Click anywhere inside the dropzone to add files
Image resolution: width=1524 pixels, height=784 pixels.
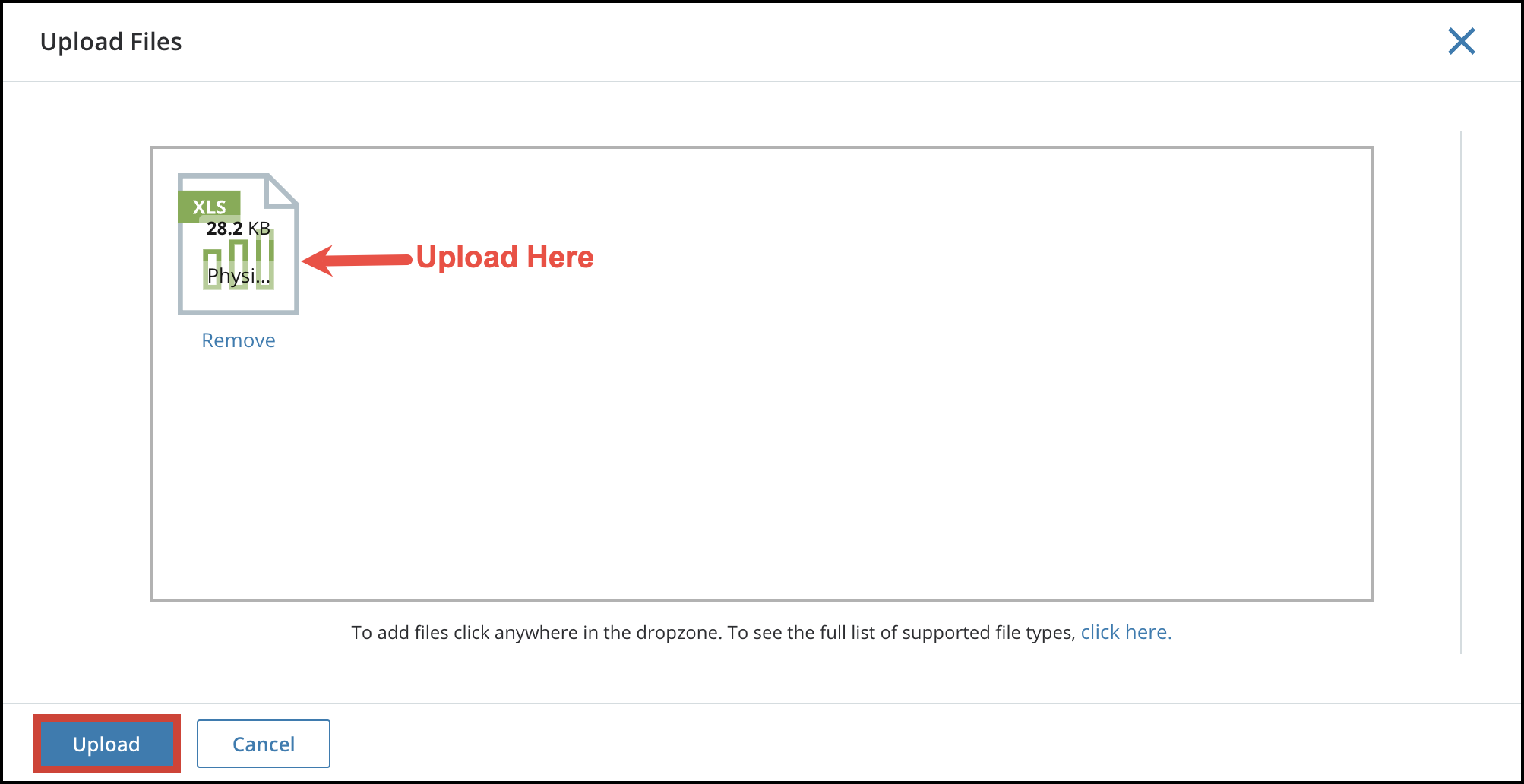[760, 456]
